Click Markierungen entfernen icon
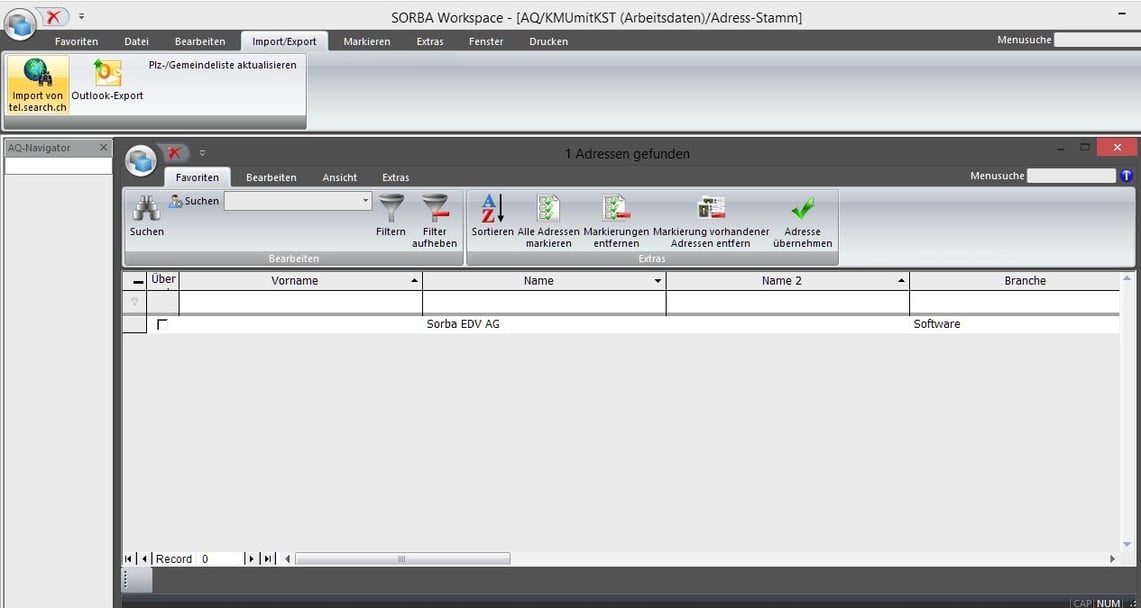The height and width of the screenshot is (608, 1141). coord(616,208)
